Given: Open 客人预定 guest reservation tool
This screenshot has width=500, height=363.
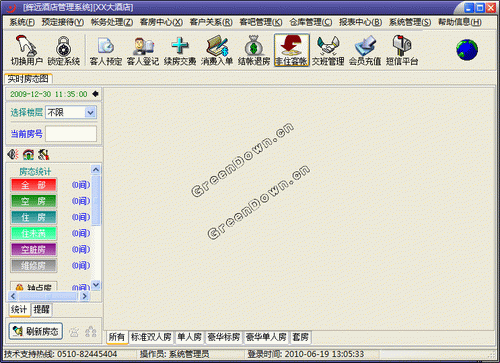Looking at the screenshot, I should point(106,50).
